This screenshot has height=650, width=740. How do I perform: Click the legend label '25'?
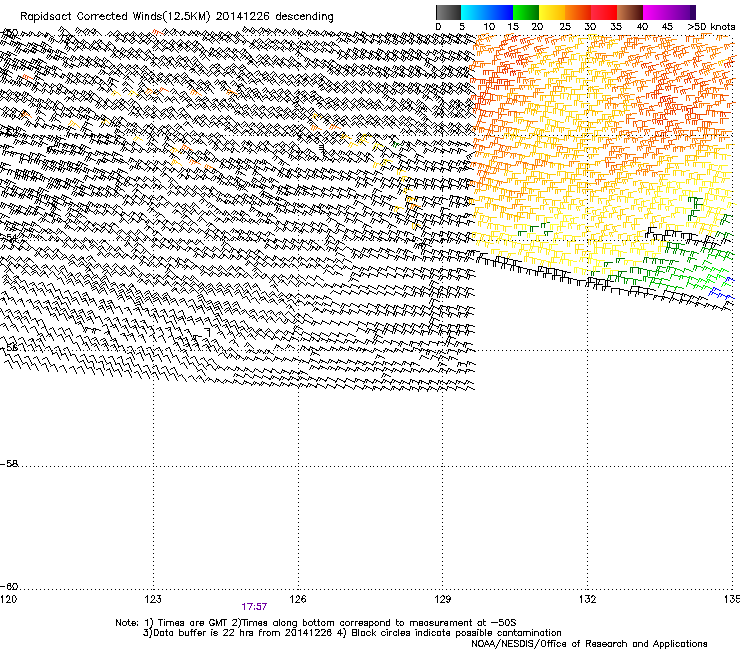565,26
